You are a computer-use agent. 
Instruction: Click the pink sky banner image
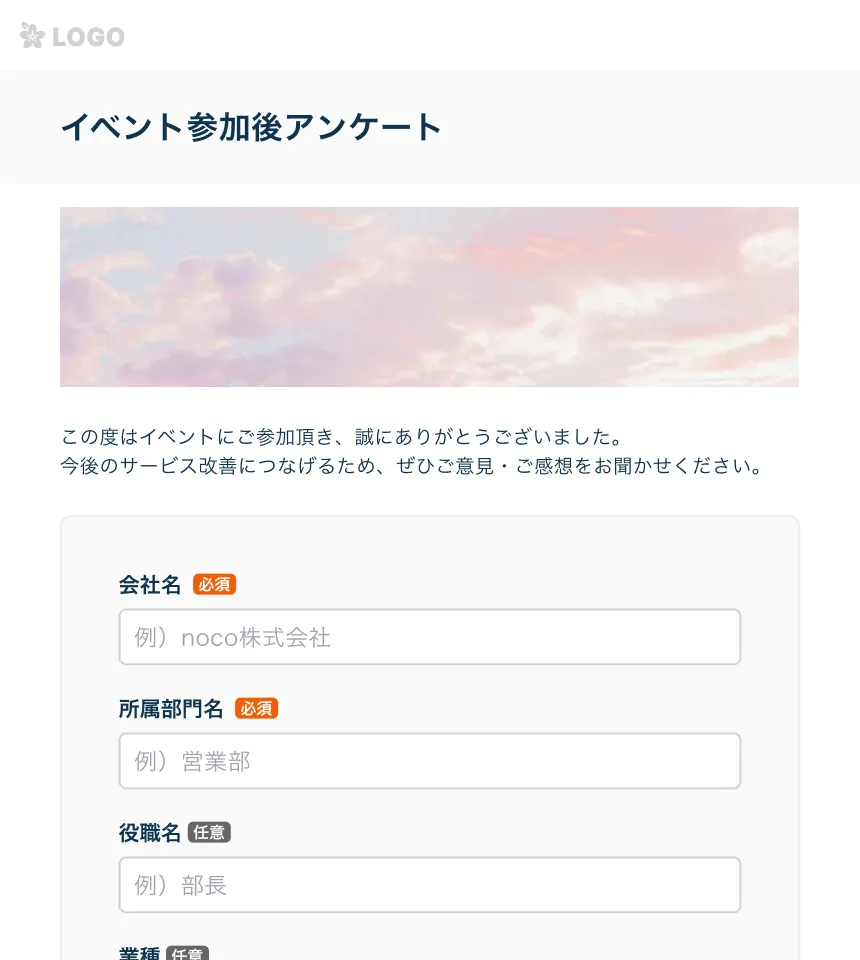pos(429,297)
